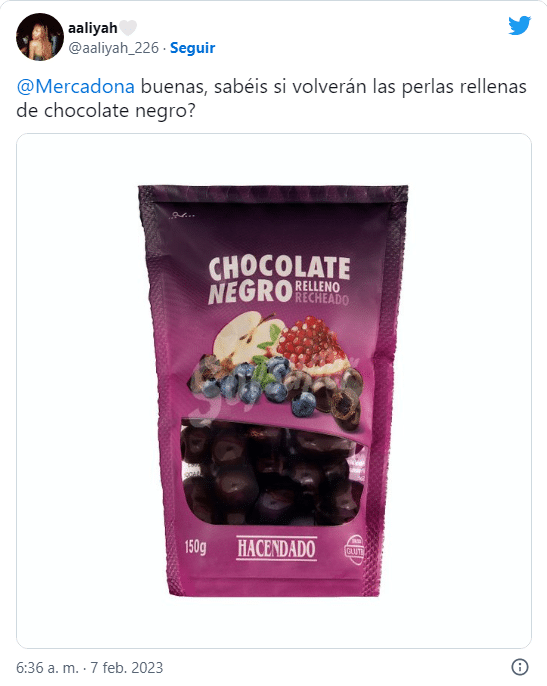Open the tweet timestamp 6:36 a. m.
547x686 pixels.
[47, 668]
